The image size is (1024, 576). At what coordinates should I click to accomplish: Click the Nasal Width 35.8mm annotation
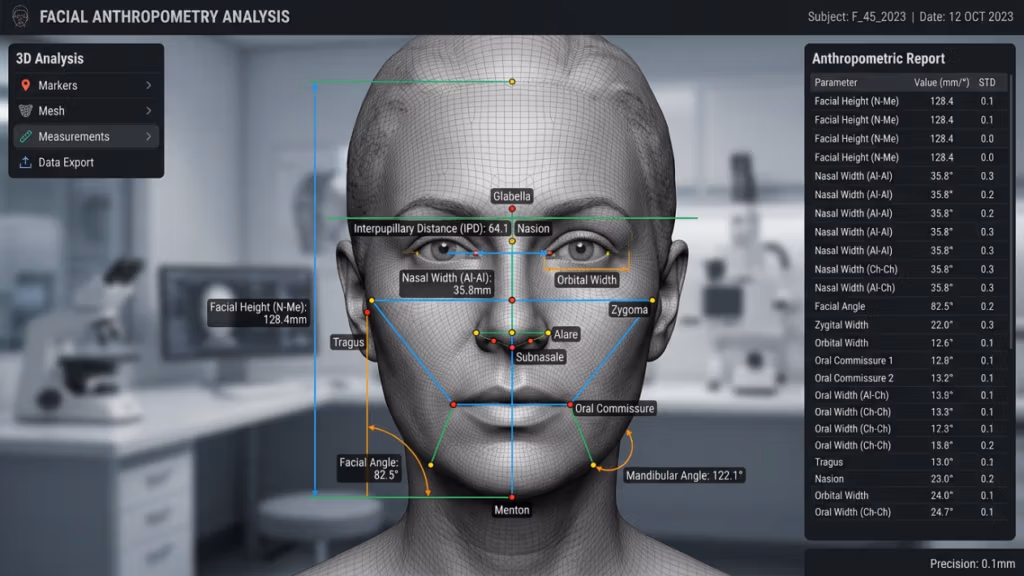click(x=447, y=284)
